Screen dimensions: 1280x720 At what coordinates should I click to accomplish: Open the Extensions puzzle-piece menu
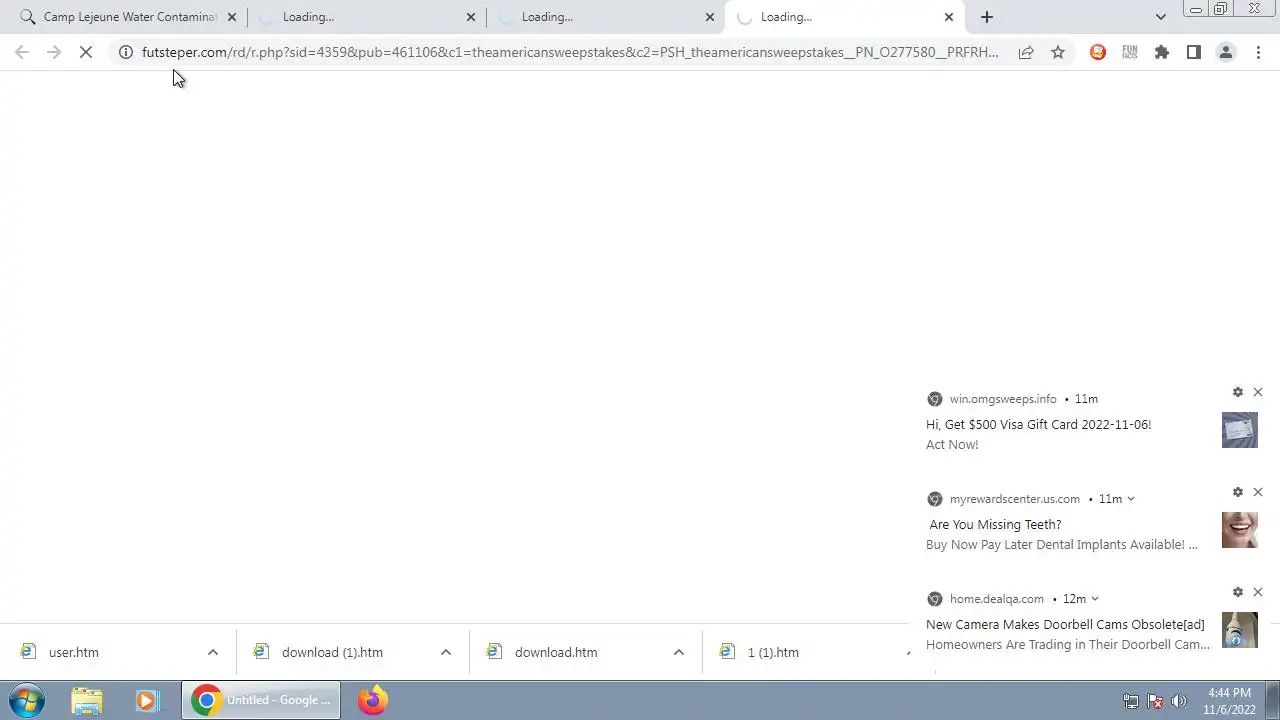[1162, 52]
